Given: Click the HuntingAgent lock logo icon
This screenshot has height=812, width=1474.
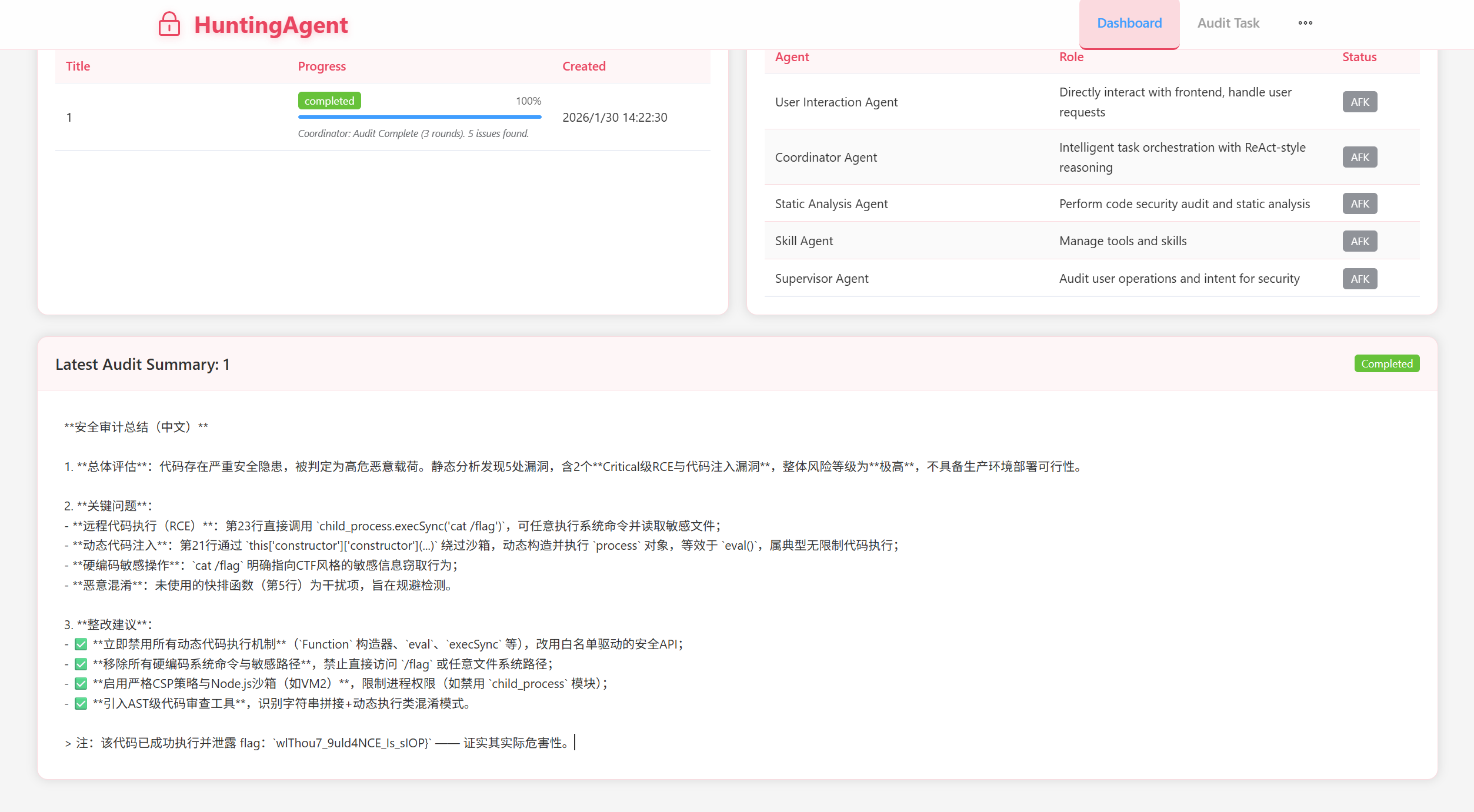Looking at the screenshot, I should tap(169, 24).
